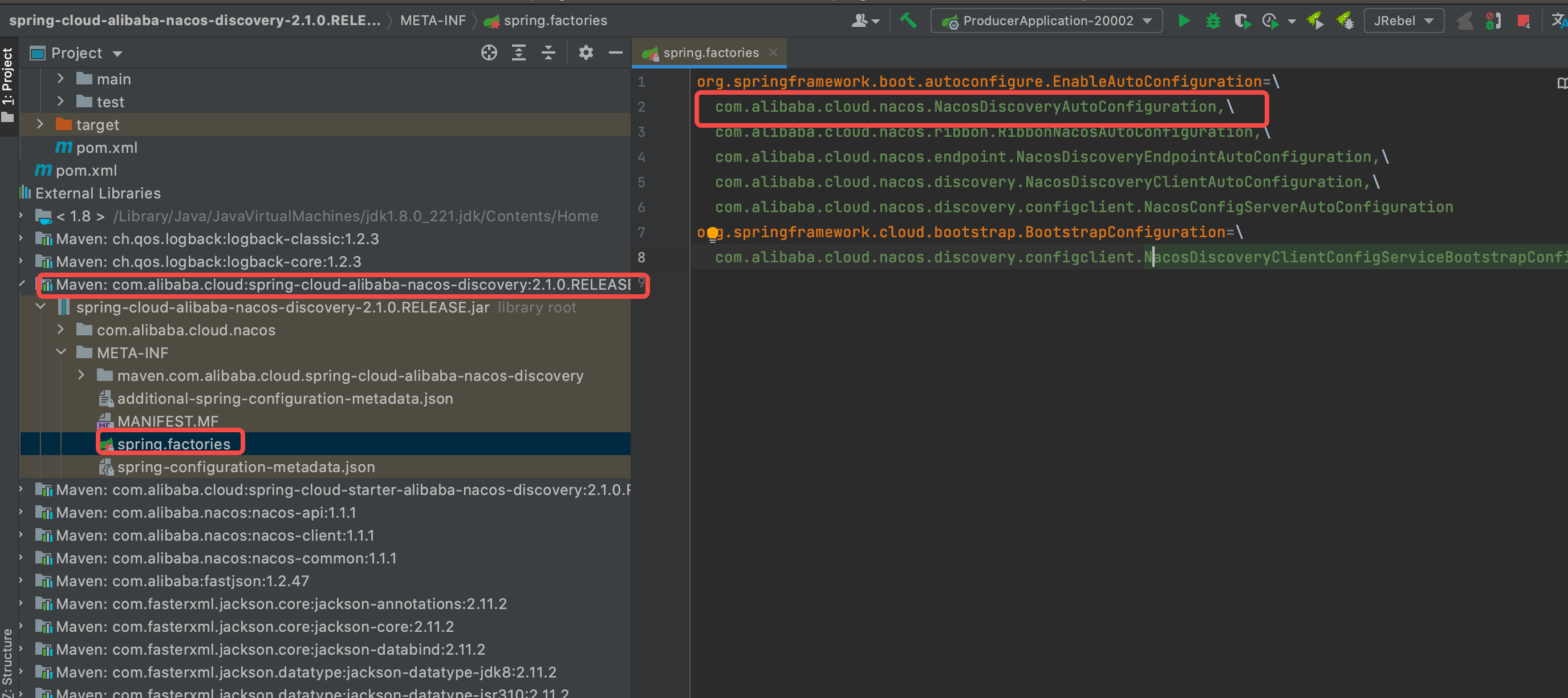Start debugging with the green bug icon
The image size is (1568, 698).
pyautogui.click(x=1213, y=21)
